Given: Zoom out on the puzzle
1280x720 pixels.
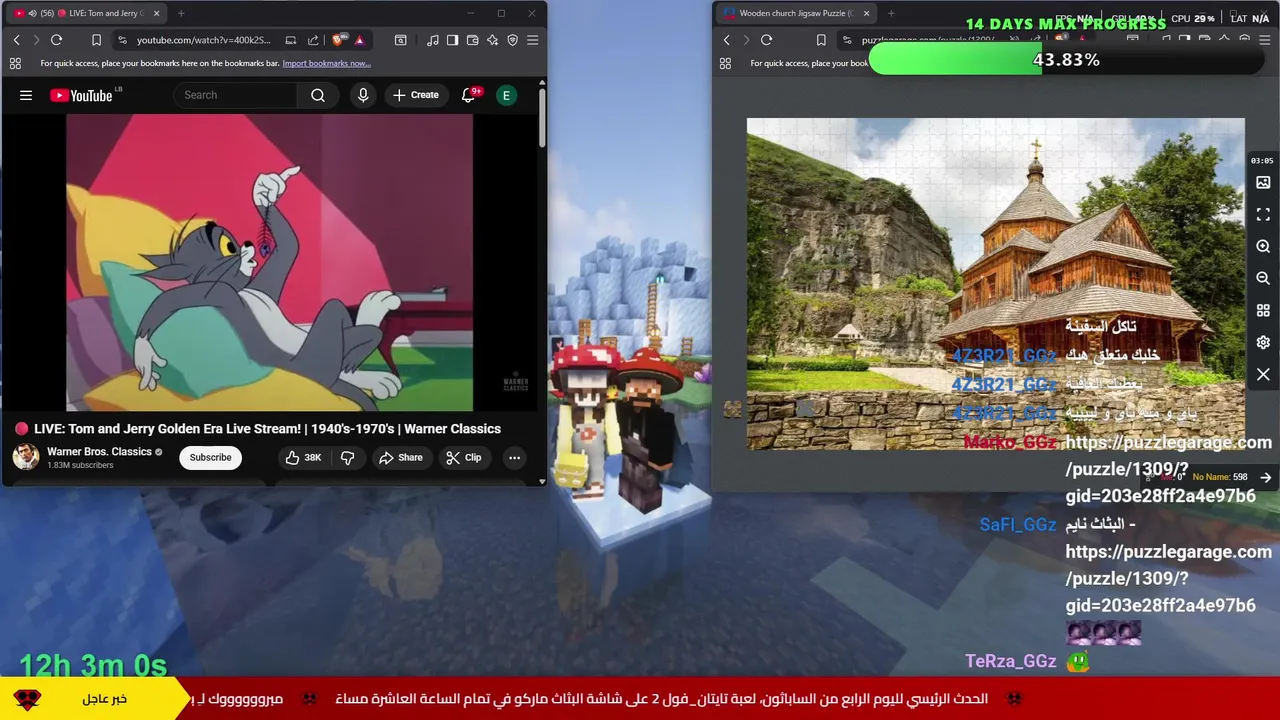Looking at the screenshot, I should (x=1263, y=278).
